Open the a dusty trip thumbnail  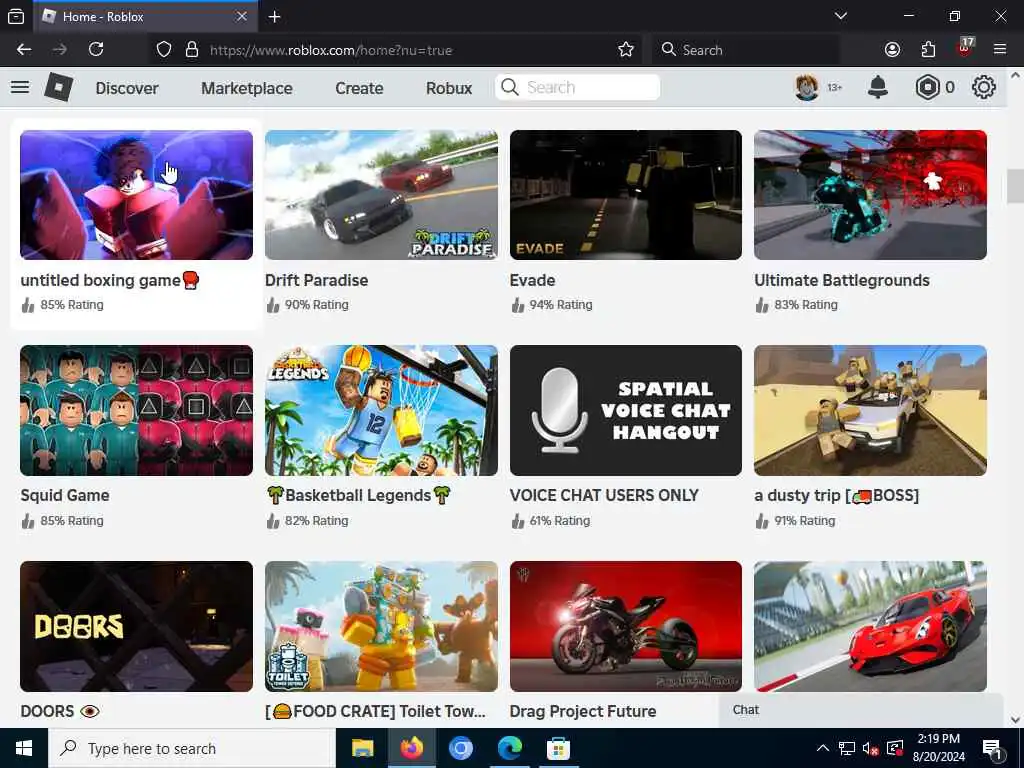point(871,410)
